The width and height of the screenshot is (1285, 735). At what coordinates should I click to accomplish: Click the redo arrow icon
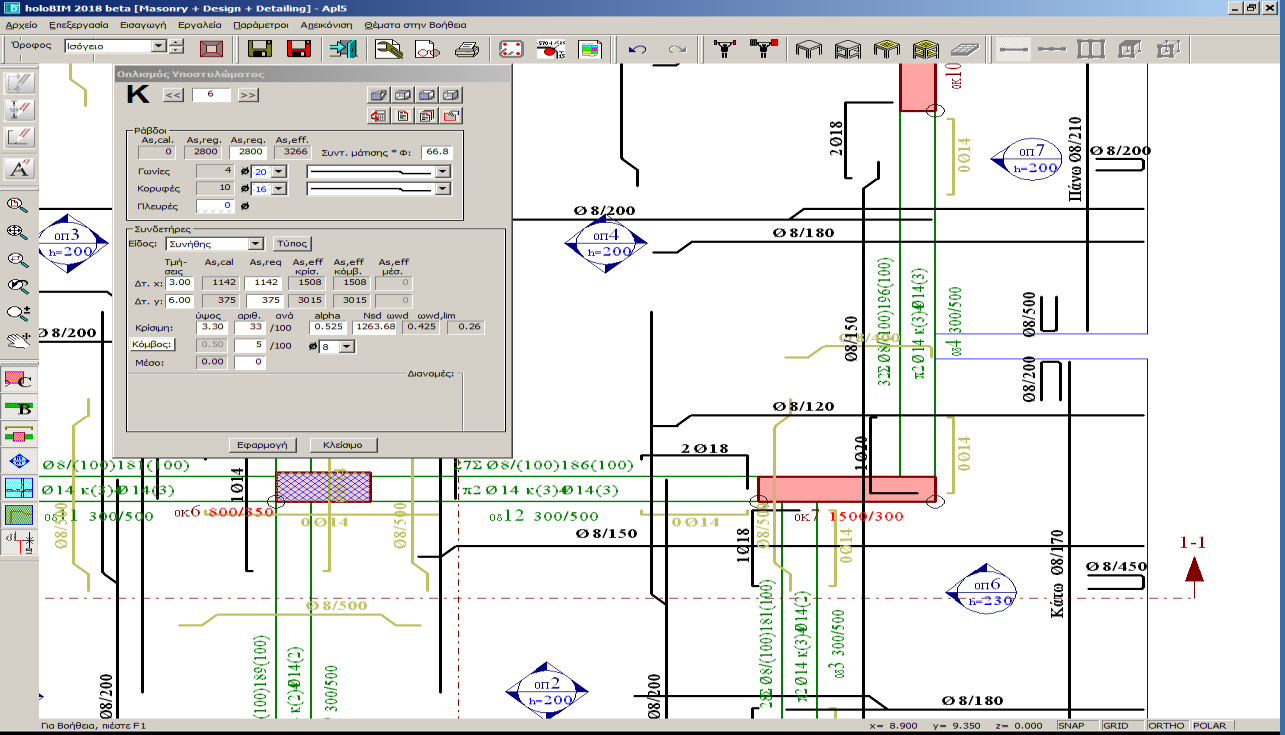click(x=677, y=48)
